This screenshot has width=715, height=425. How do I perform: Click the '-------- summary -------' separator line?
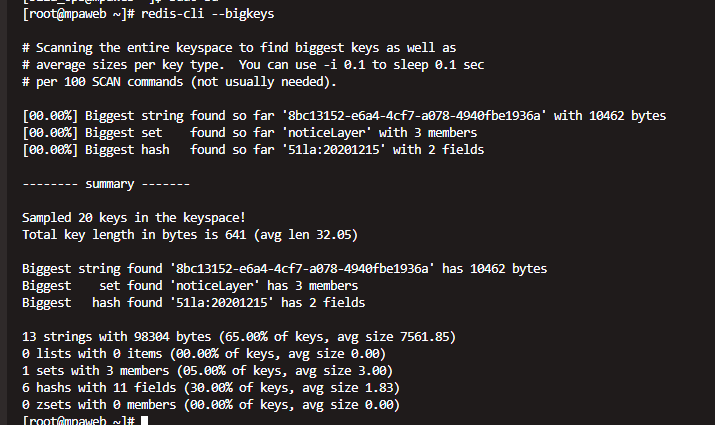click(120, 183)
